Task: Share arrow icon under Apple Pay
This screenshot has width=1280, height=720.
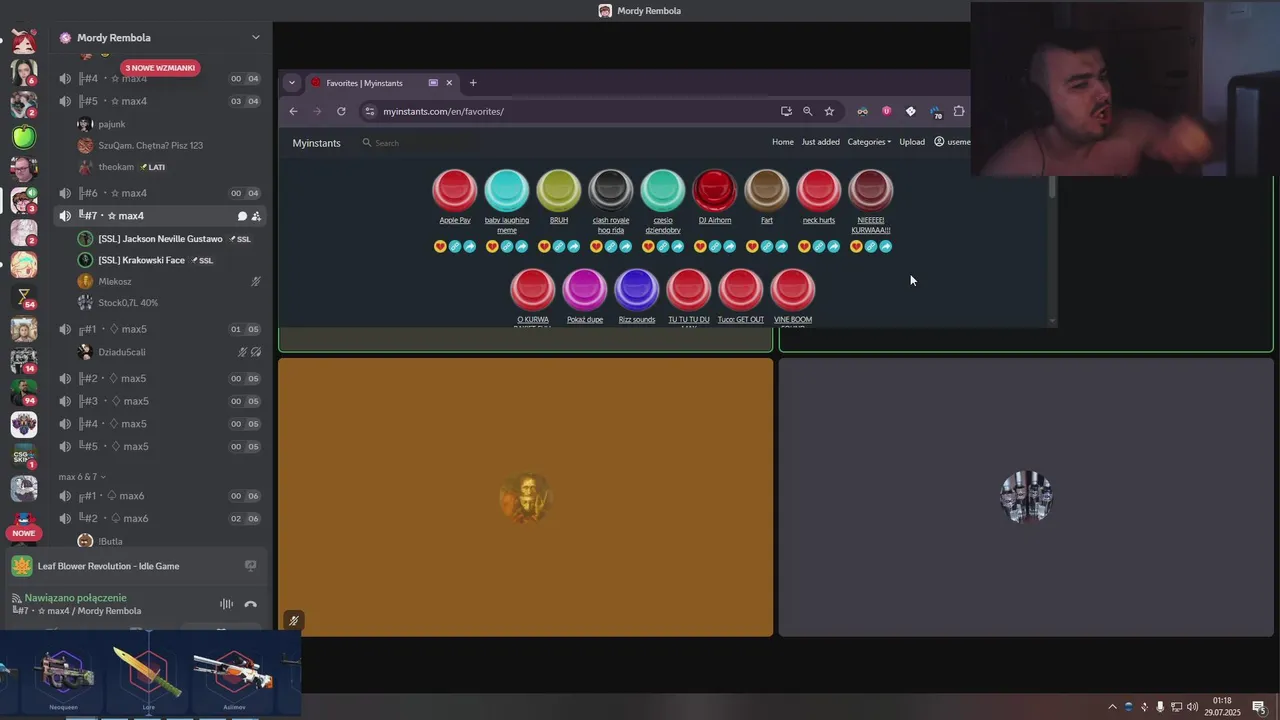Action: coord(470,246)
